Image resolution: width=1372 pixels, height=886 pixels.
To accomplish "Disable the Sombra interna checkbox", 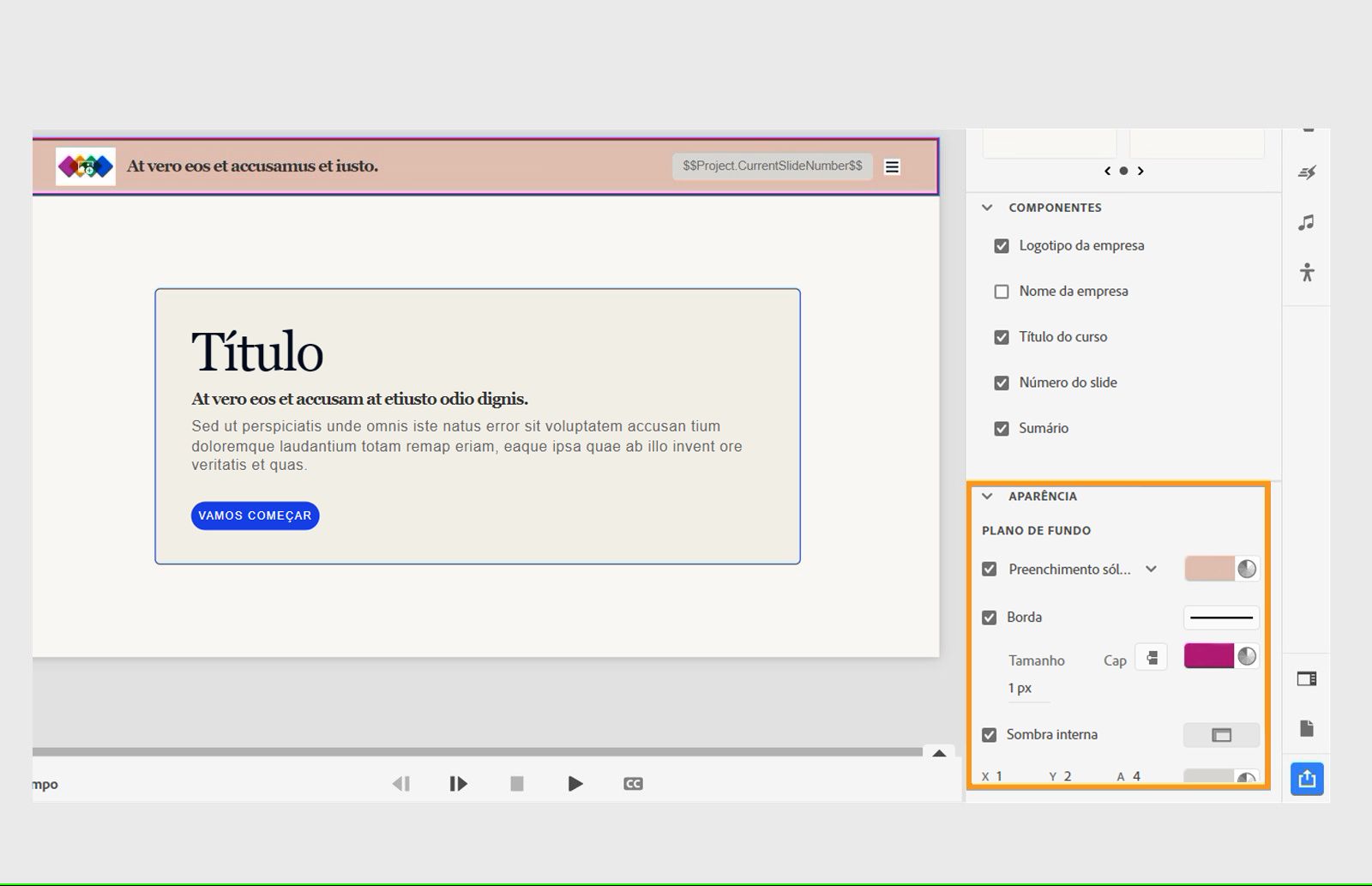I will (990, 735).
